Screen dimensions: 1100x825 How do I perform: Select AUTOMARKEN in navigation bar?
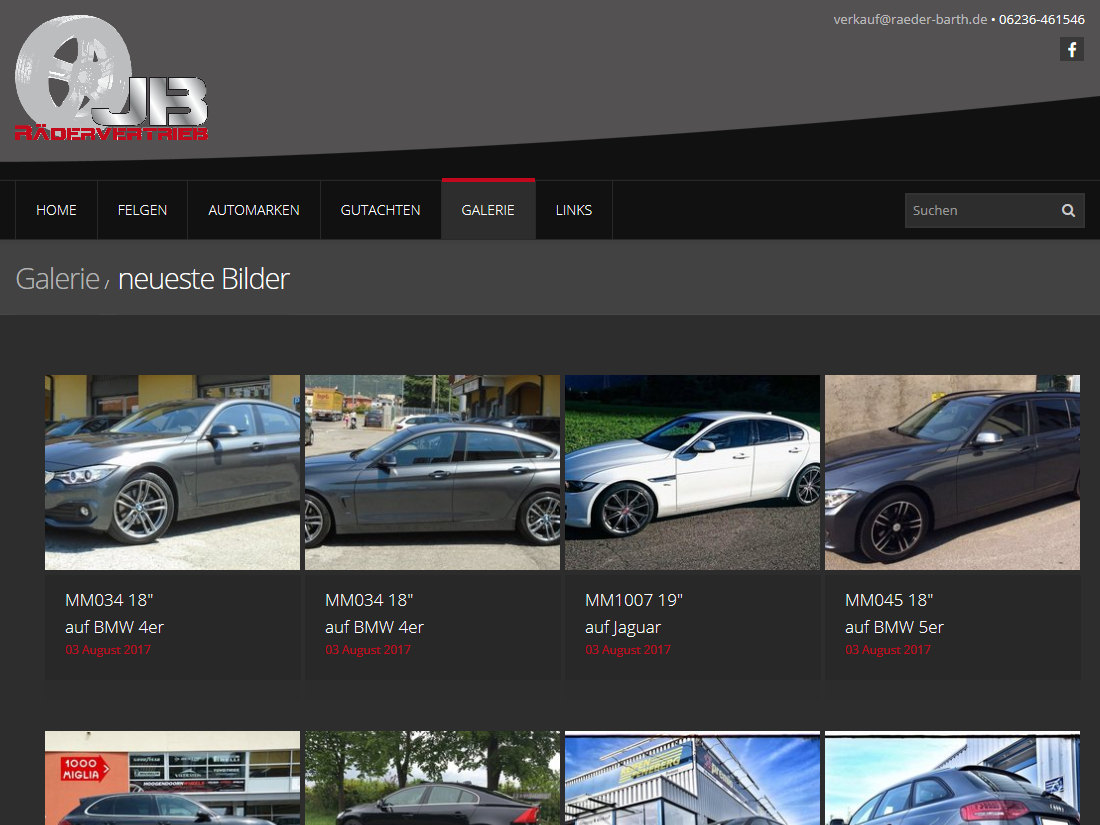254,210
